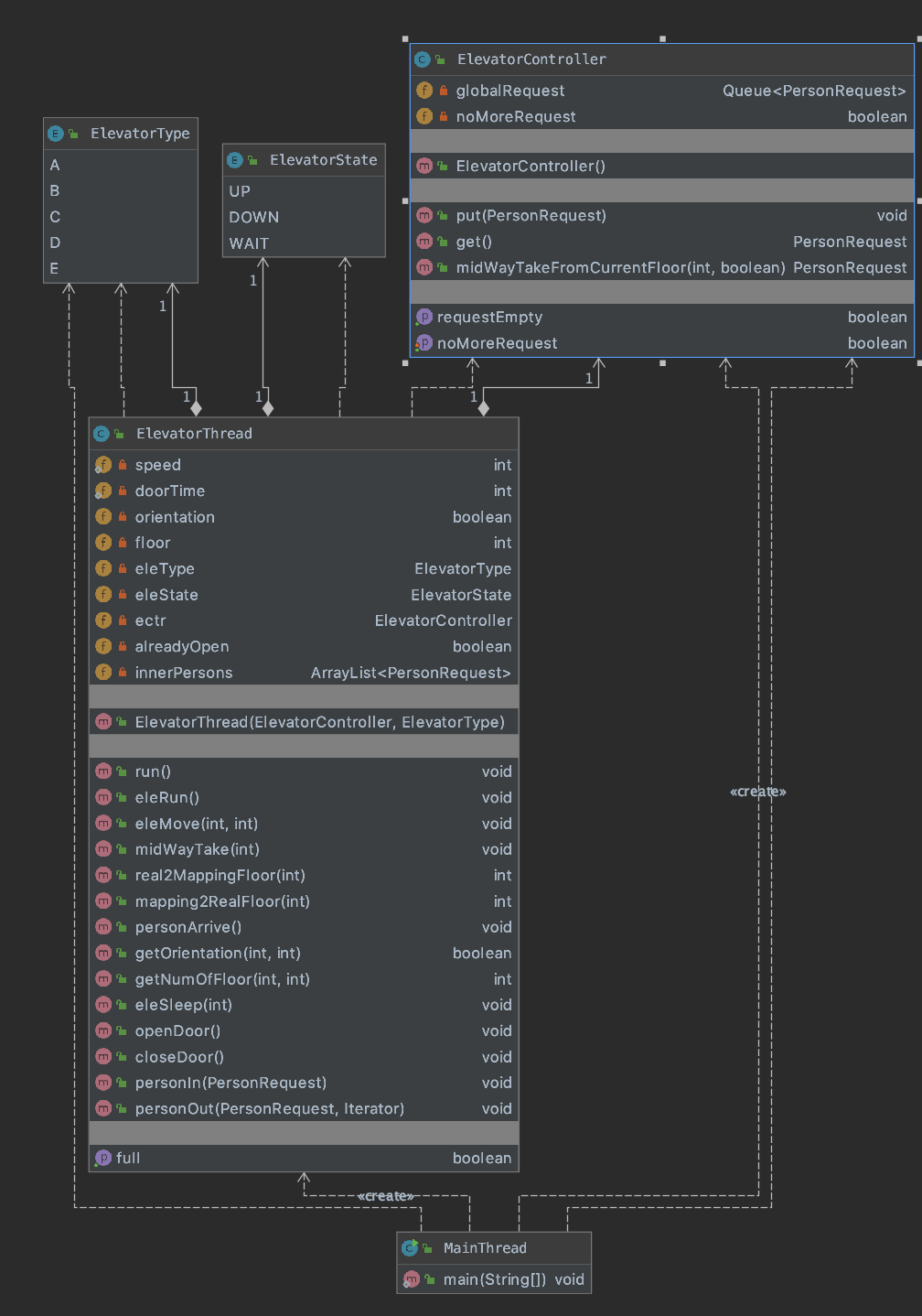922x1316 pixels.
Task: Click the MainThread runnable class icon
Action: [x=410, y=1248]
